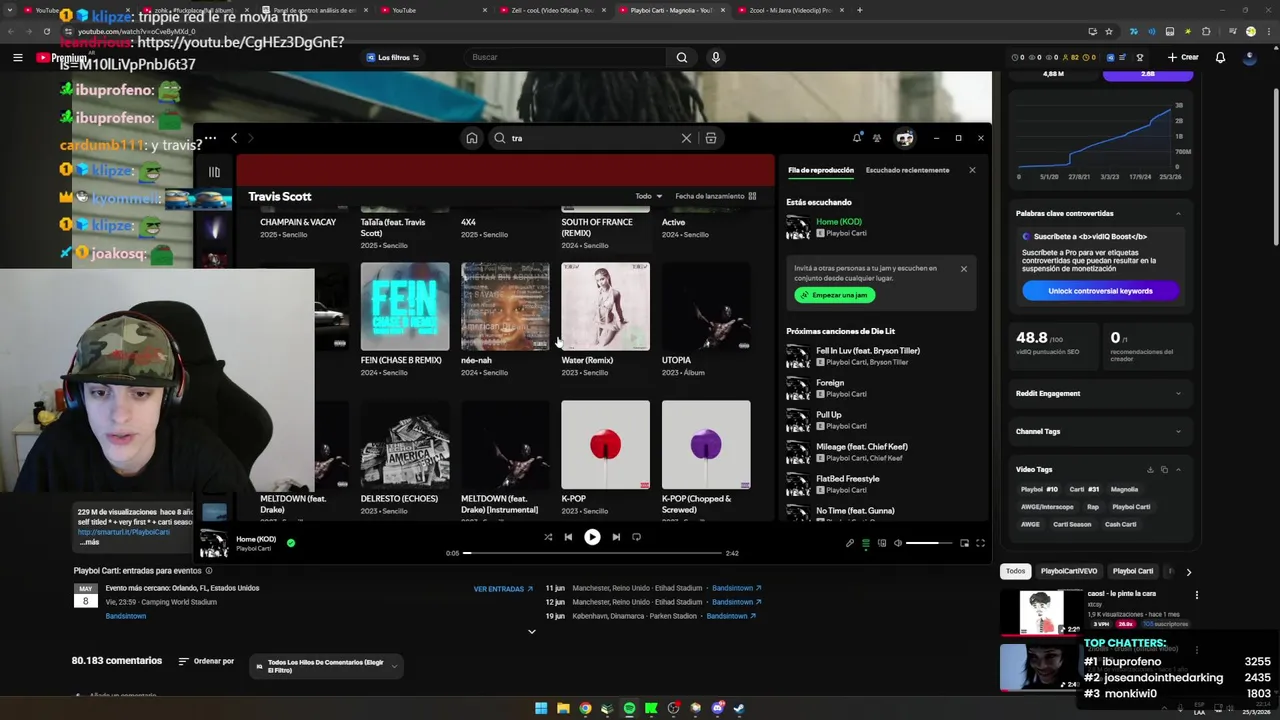Dismiss the jam invitation banner

click(964, 269)
